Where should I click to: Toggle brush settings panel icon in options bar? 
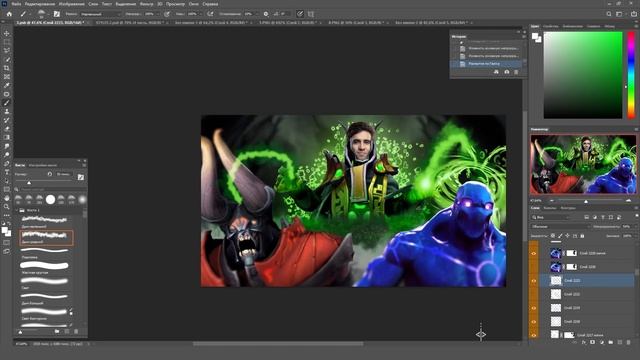click(x=57, y=14)
